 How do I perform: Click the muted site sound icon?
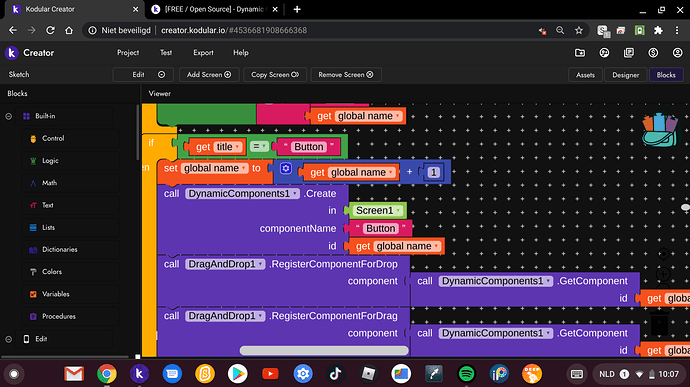[542, 31]
